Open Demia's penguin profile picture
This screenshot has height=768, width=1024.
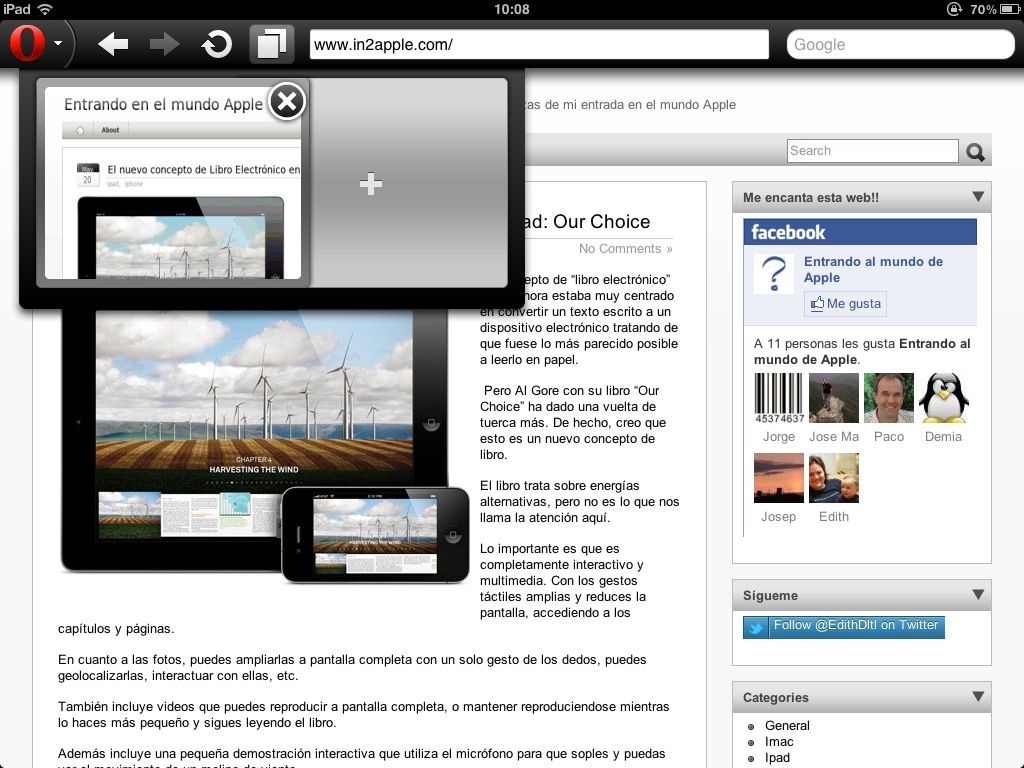click(943, 398)
